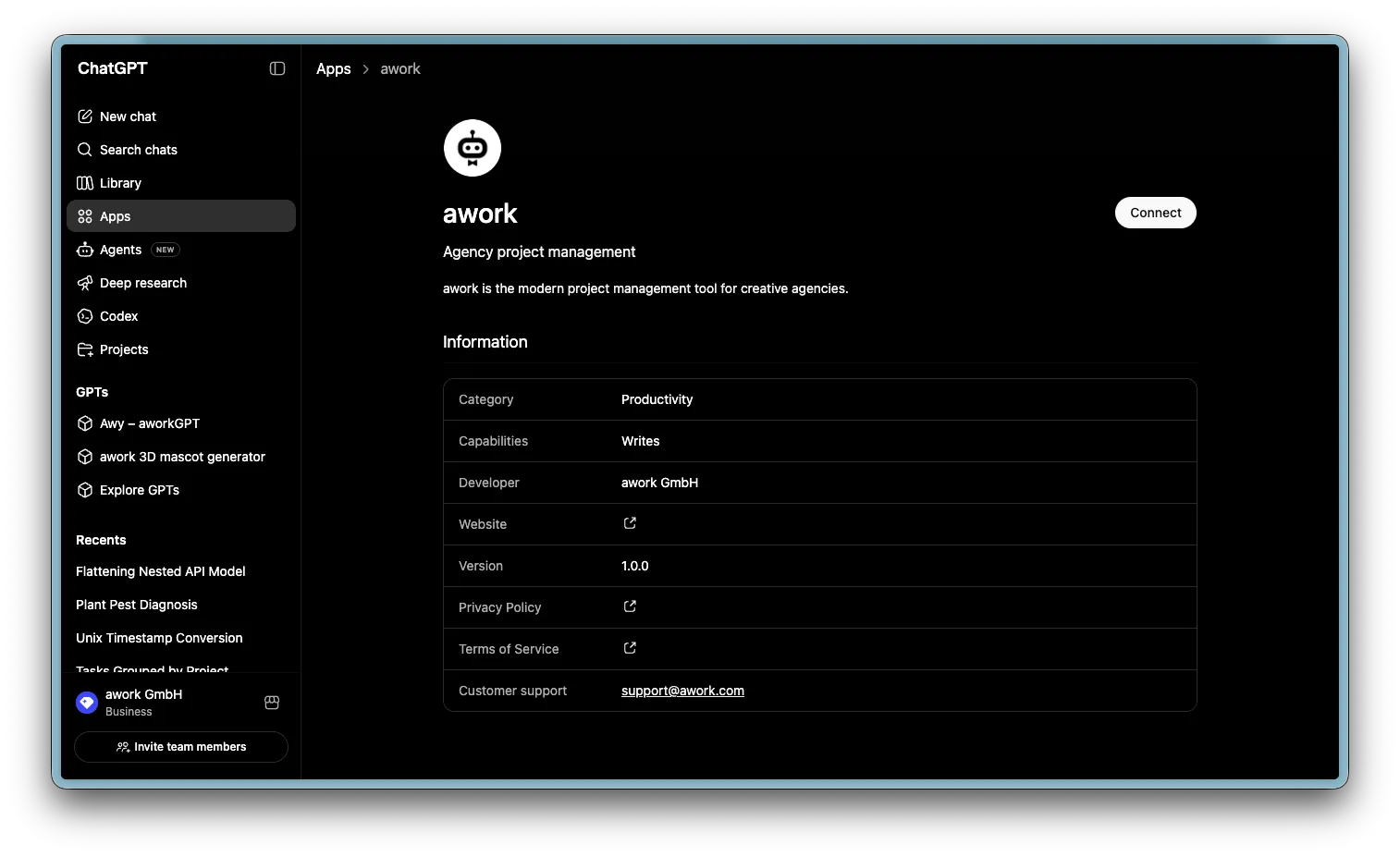
Task: Open the Awy – aworkGPT GPT
Action: (181, 423)
